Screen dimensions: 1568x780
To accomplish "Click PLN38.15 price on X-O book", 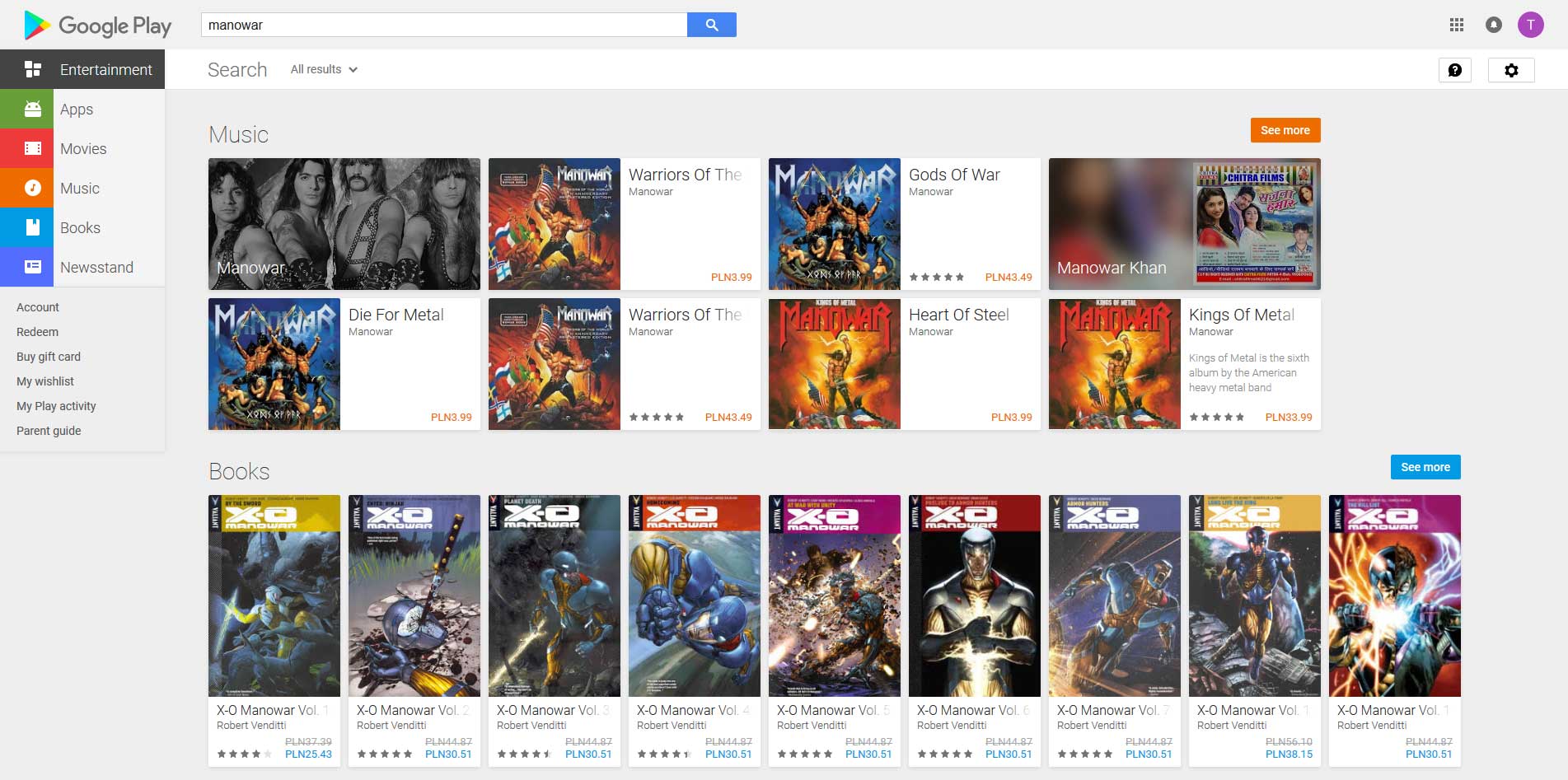I will (1289, 754).
